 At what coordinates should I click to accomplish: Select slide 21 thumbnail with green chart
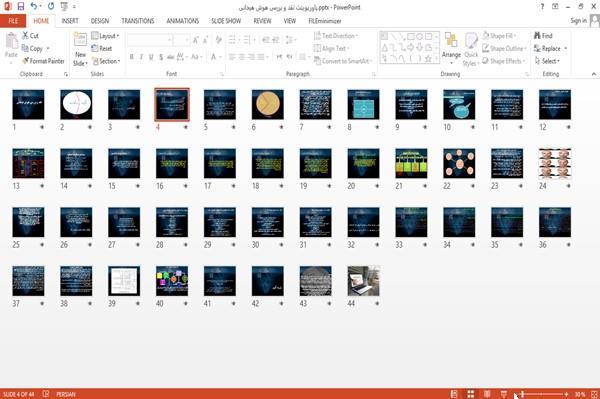pyautogui.click(x=411, y=163)
